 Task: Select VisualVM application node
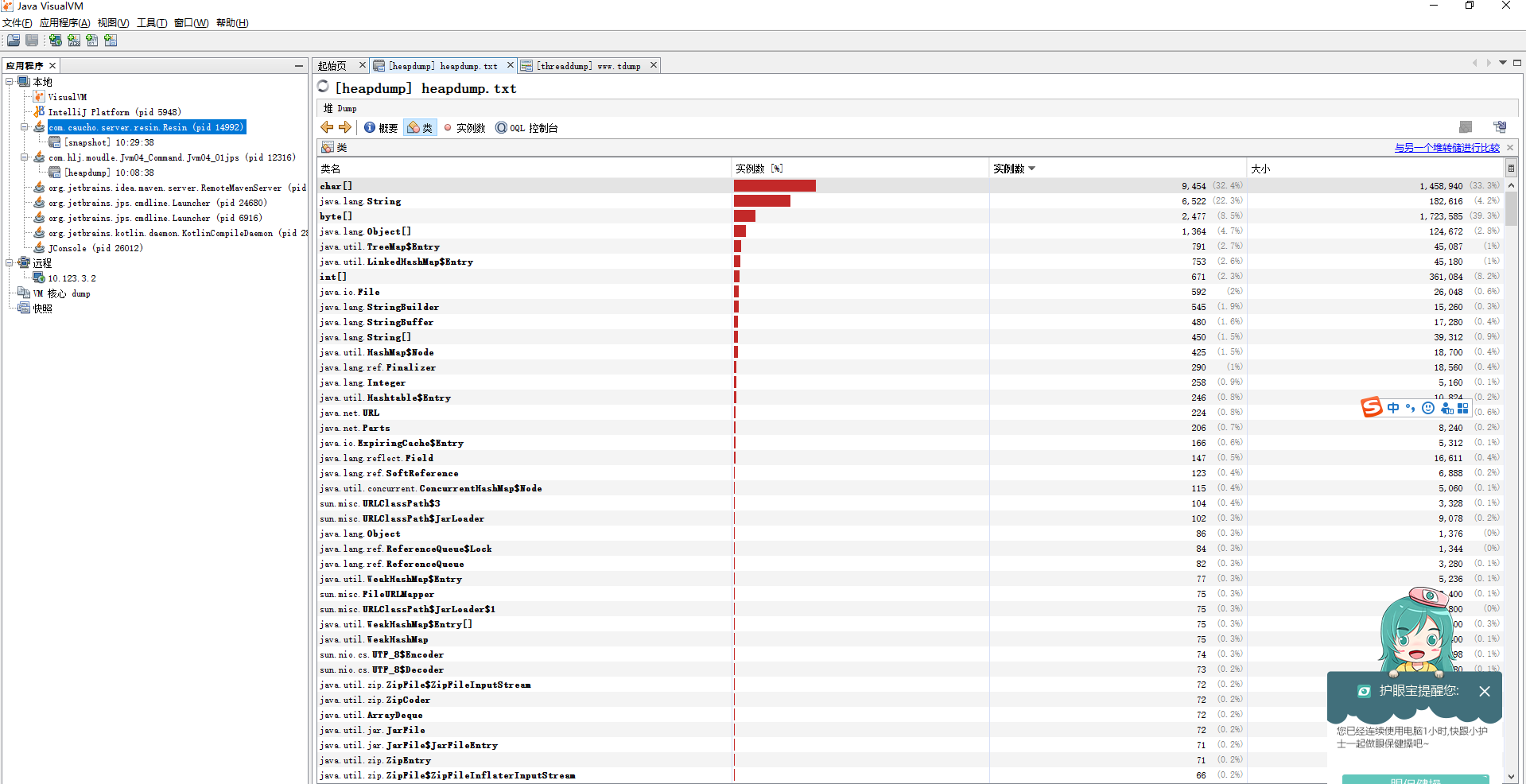pos(67,97)
